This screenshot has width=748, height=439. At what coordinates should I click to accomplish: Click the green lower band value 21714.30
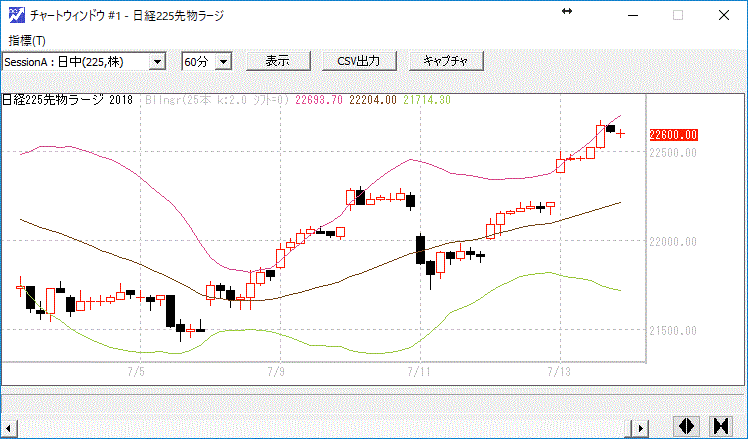(427, 100)
